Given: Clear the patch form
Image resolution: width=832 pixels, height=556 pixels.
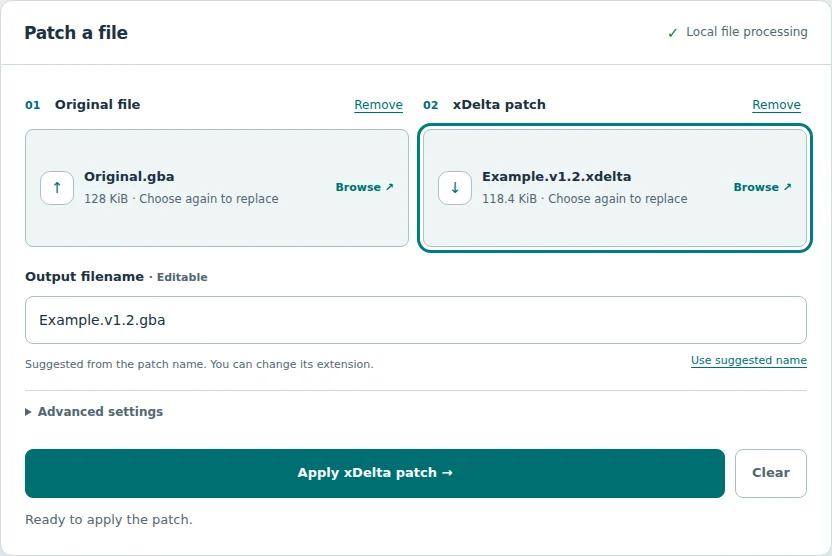Looking at the screenshot, I should (770, 473).
